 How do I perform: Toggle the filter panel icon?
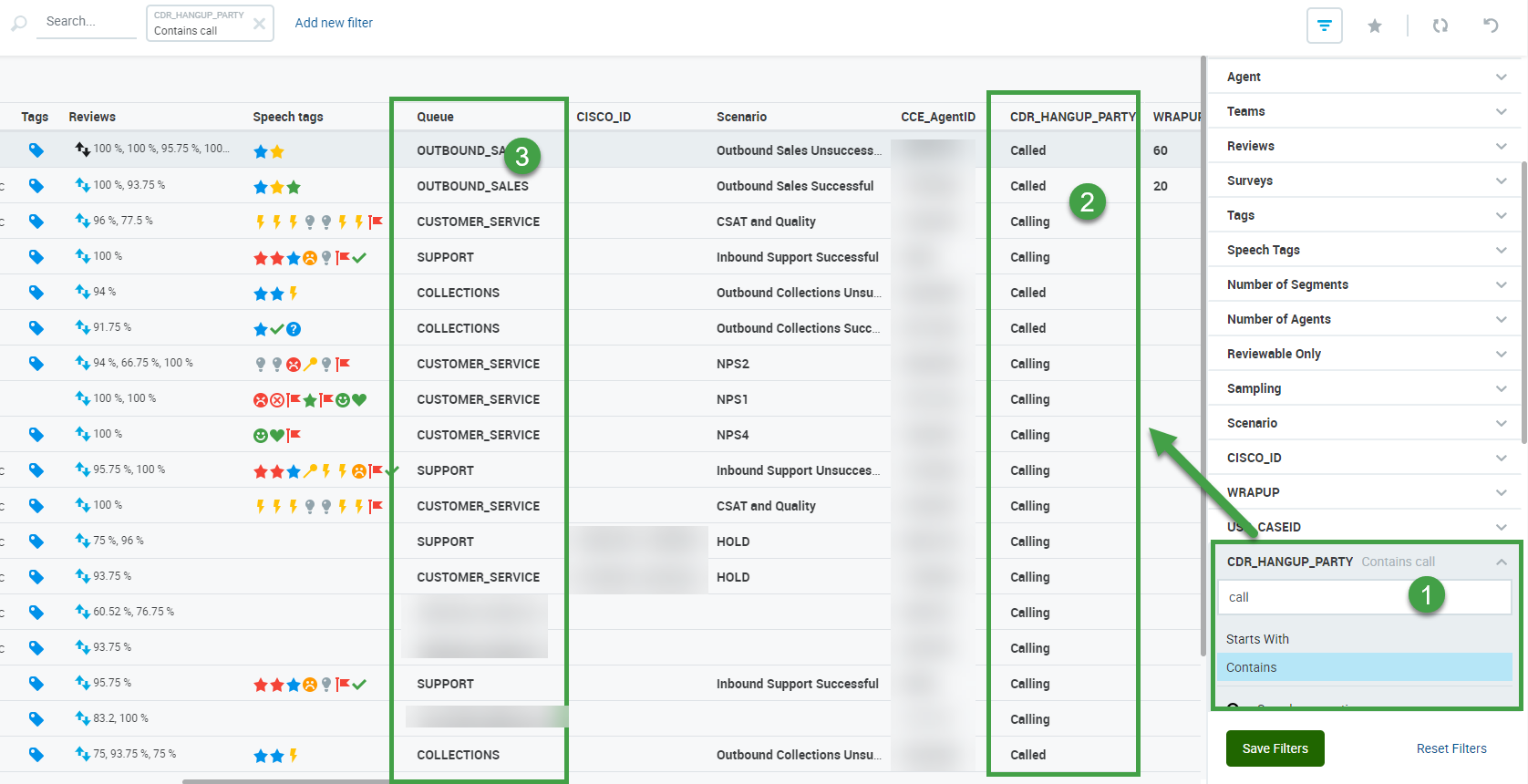[1324, 26]
